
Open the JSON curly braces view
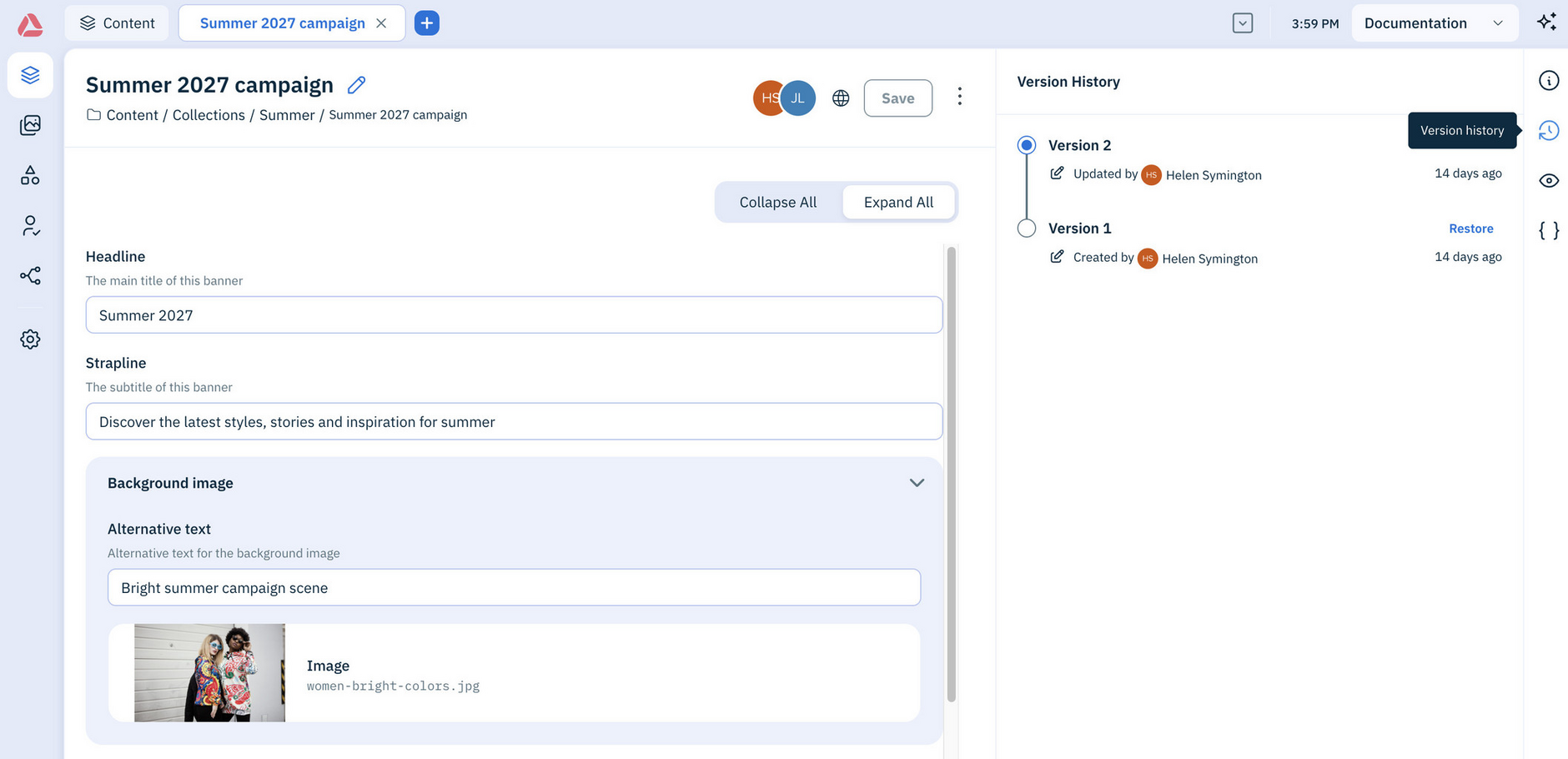[1549, 230]
